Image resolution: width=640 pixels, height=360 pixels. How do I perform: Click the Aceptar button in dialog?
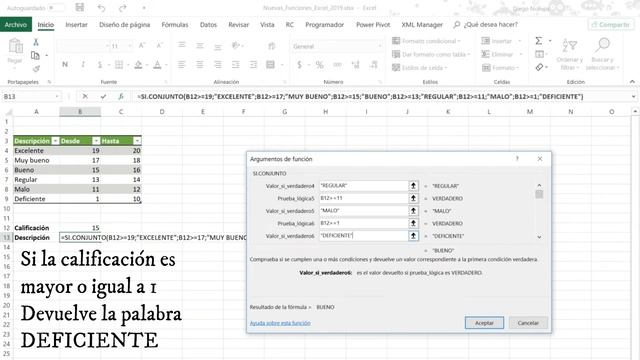click(x=484, y=323)
